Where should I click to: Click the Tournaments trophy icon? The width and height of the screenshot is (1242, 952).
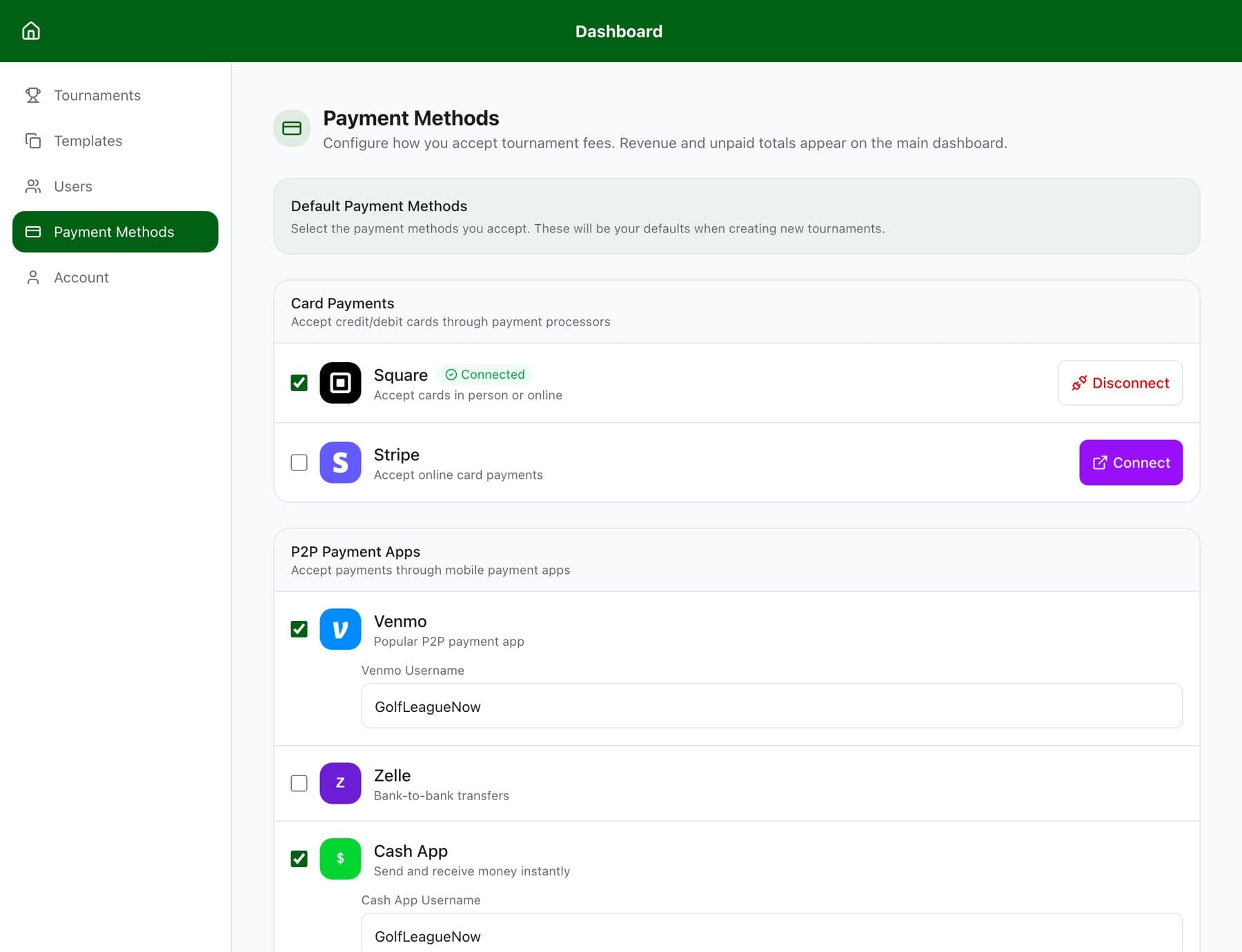click(x=33, y=95)
